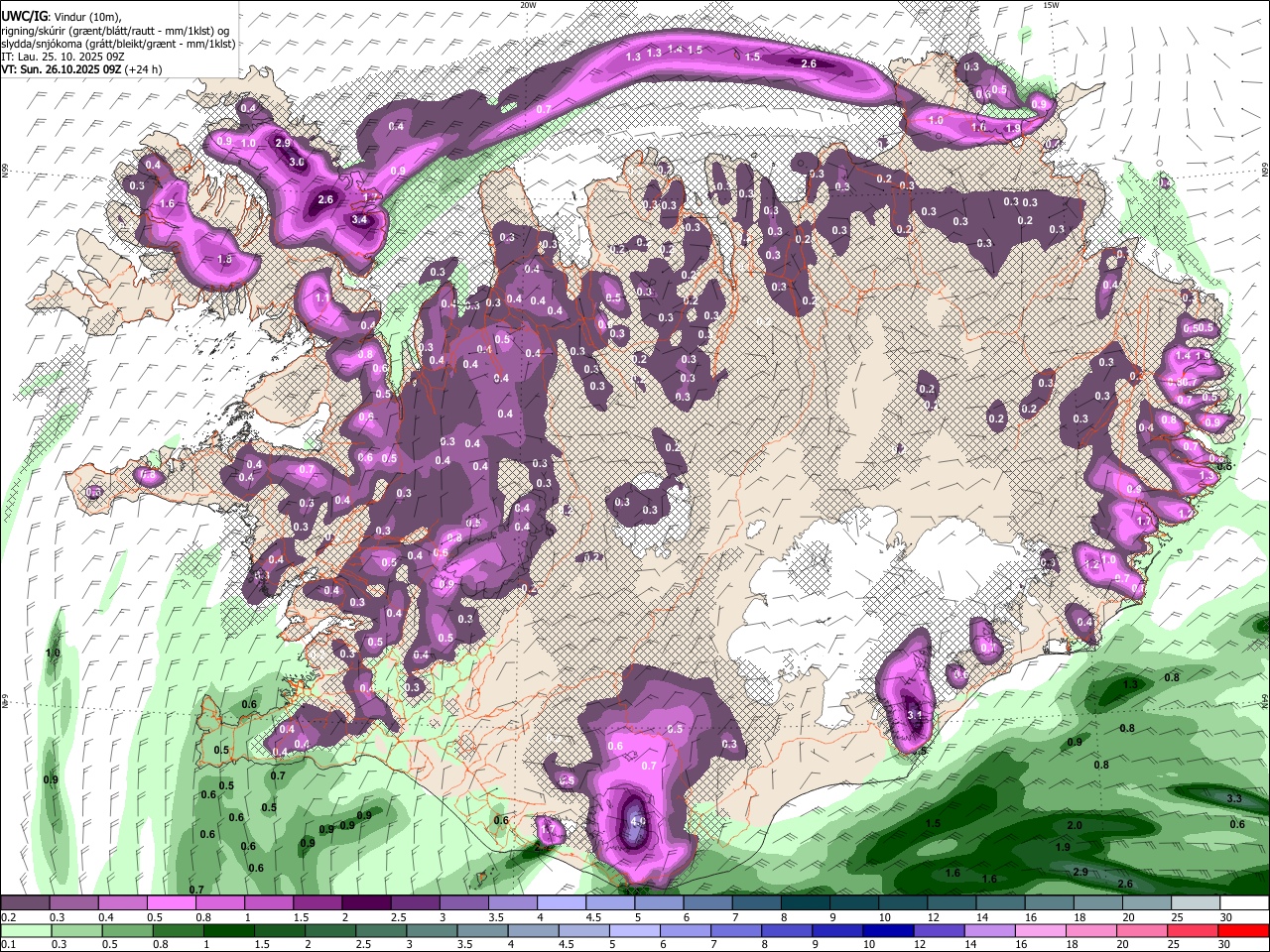Click the 3.4 value on the map
Viewport: 1270px width, 952px height.
point(359,220)
